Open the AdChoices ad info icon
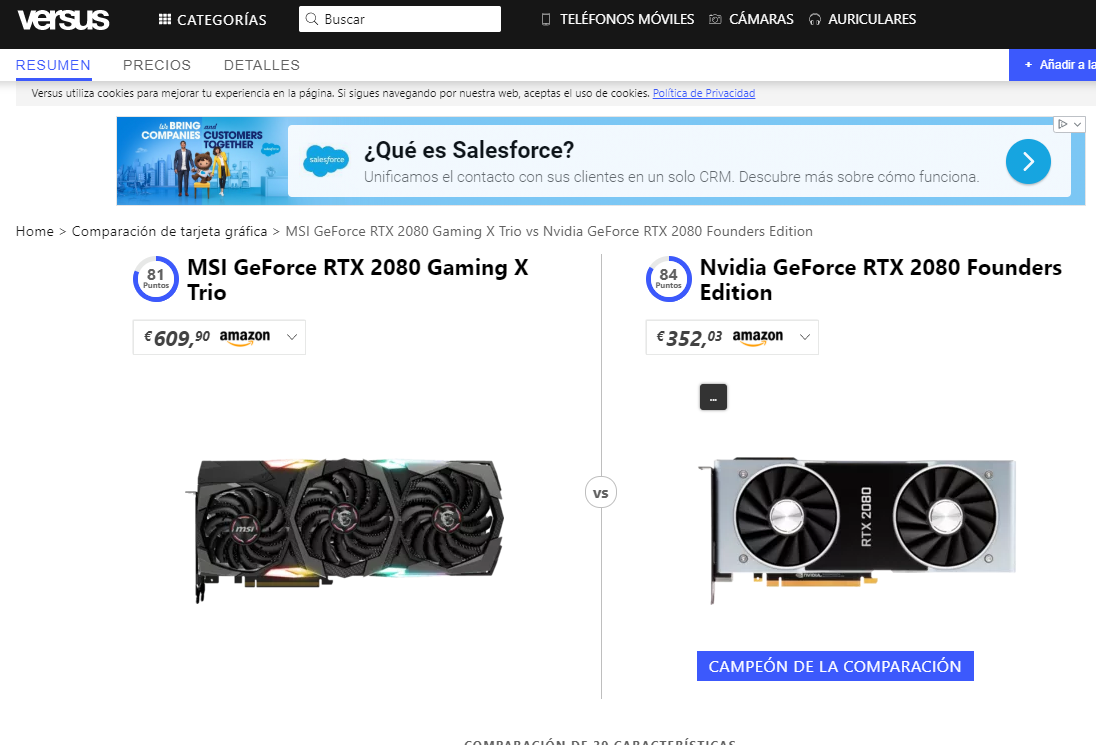 tap(1062, 124)
